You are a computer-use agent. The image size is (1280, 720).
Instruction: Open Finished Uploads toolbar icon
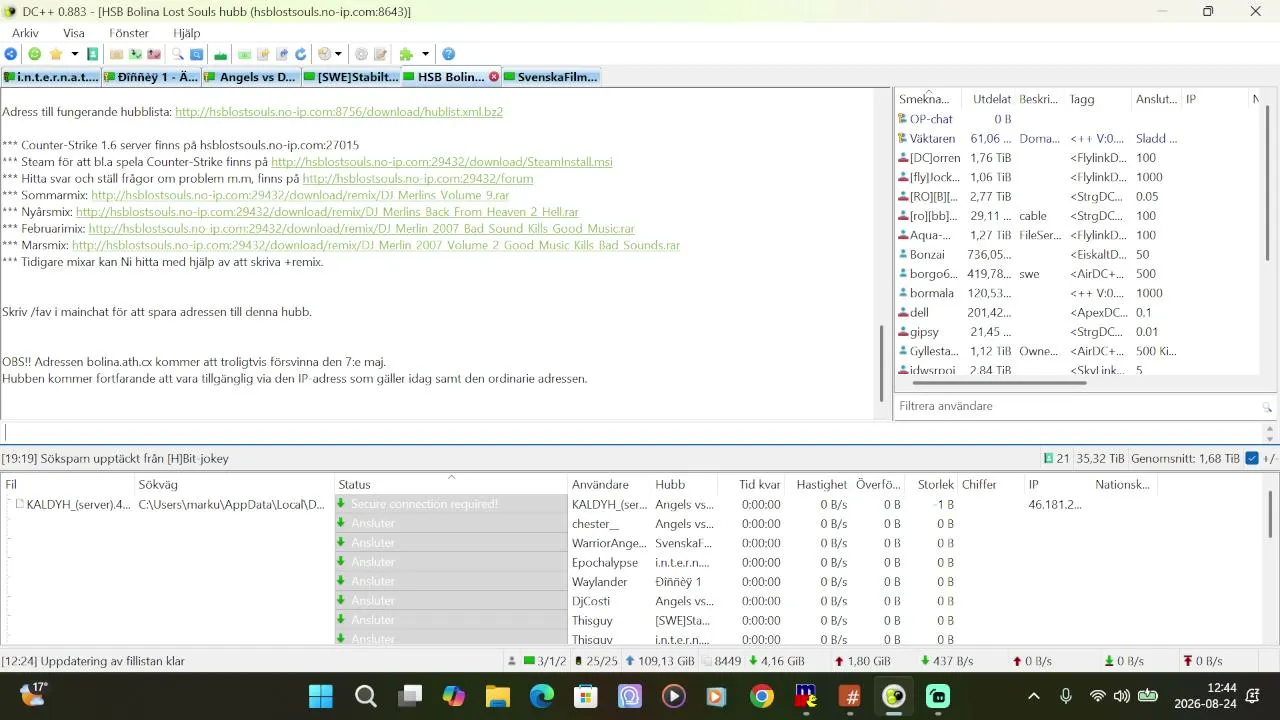pyautogui.click(x=154, y=54)
